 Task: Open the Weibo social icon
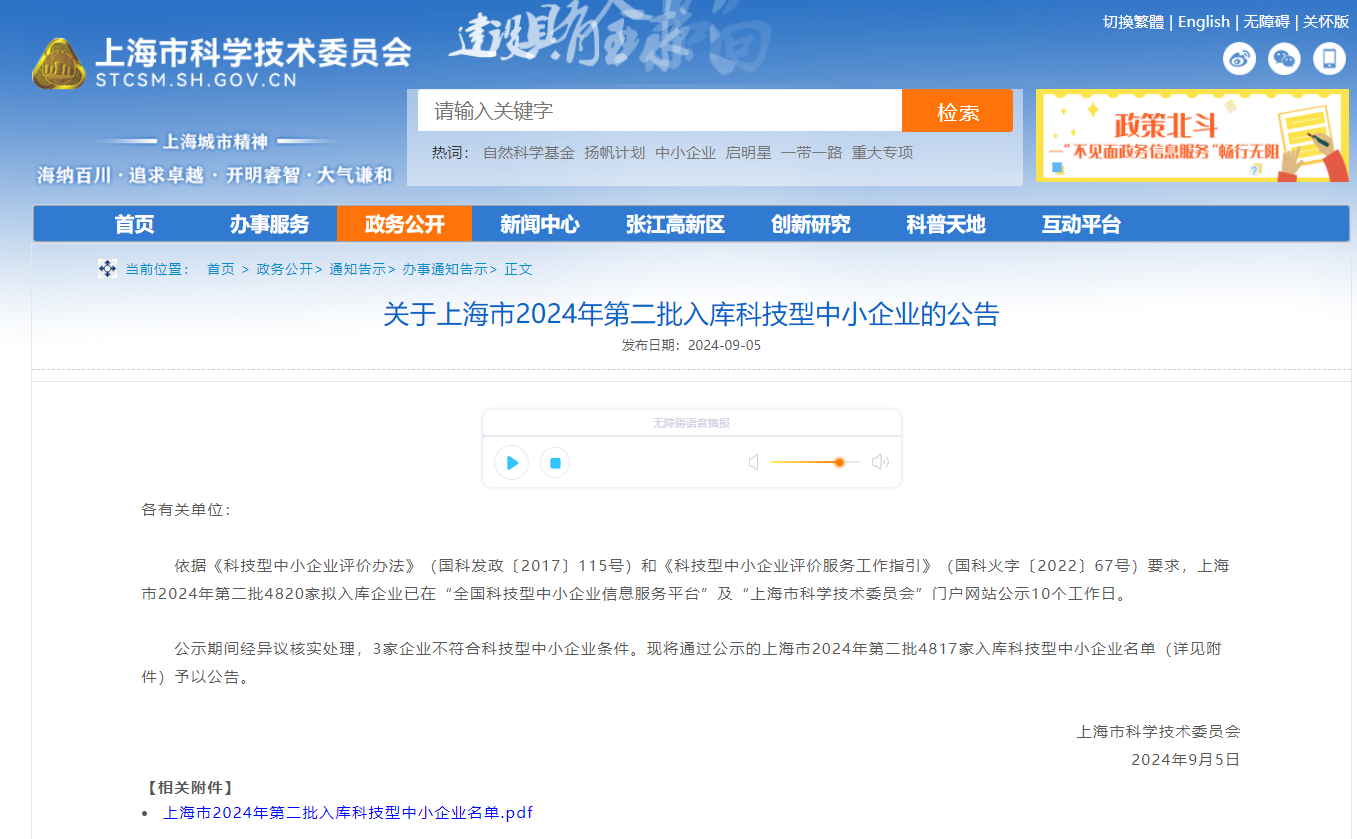click(x=1239, y=59)
